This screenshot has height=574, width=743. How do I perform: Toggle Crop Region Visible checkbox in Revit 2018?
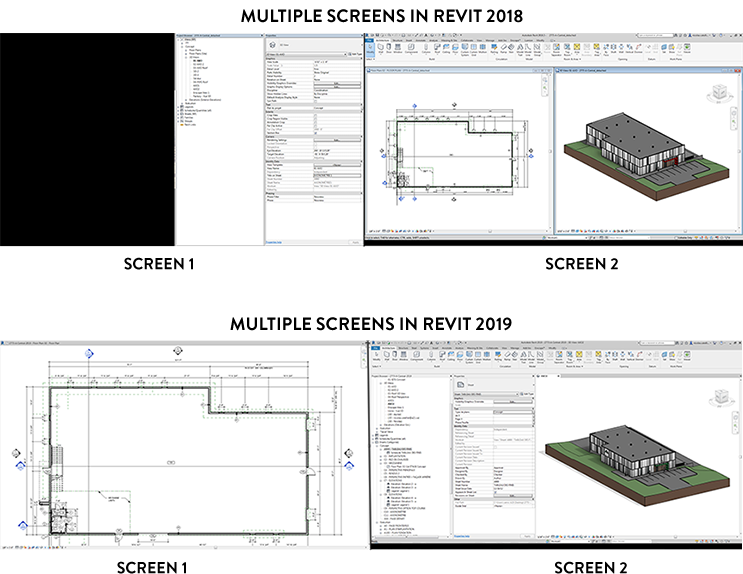click(316, 119)
